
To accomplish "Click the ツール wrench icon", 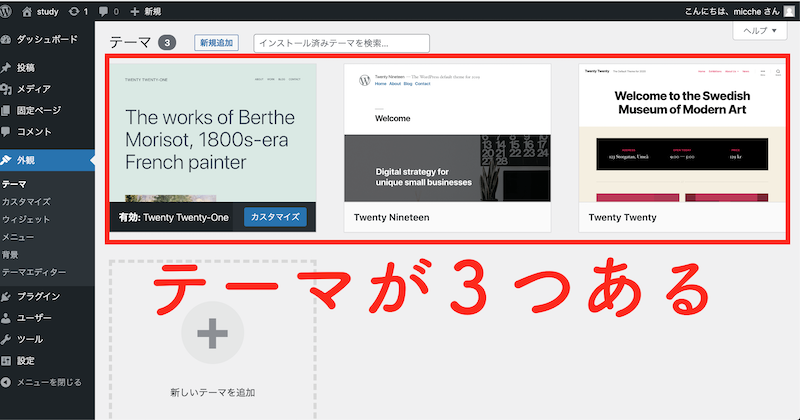I will pos(6,339).
